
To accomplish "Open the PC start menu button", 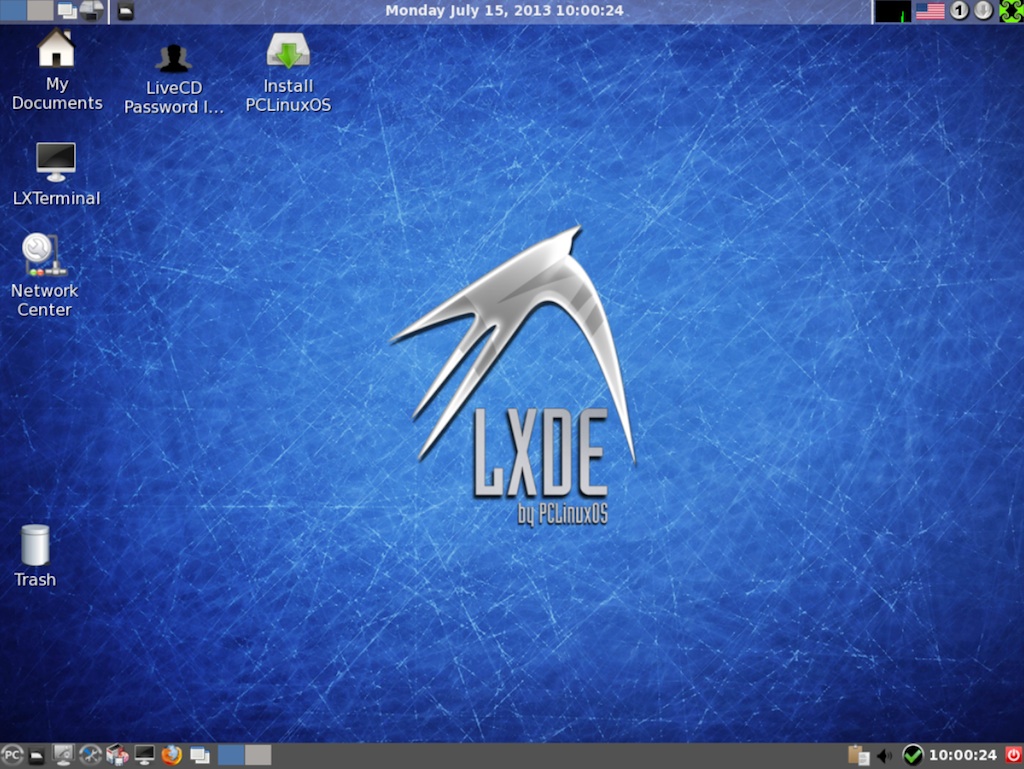I will coord(12,755).
